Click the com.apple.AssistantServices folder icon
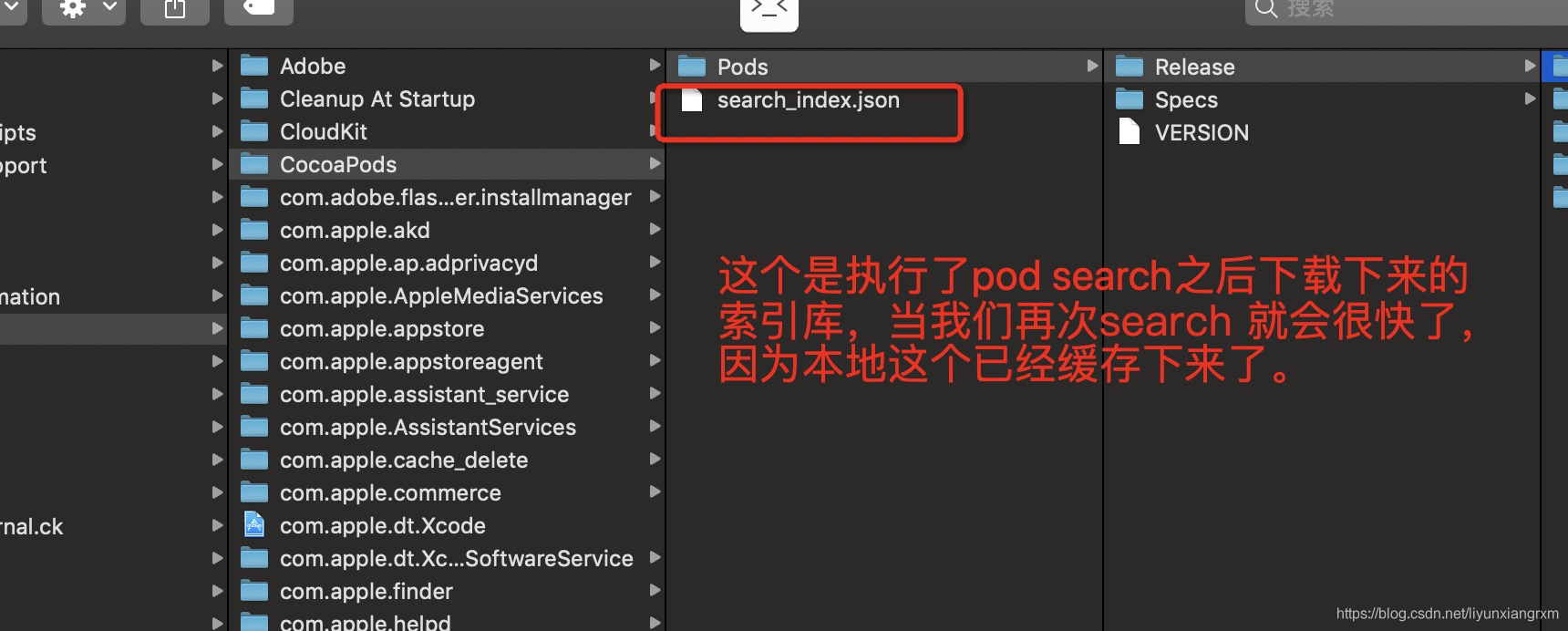 pos(254,427)
